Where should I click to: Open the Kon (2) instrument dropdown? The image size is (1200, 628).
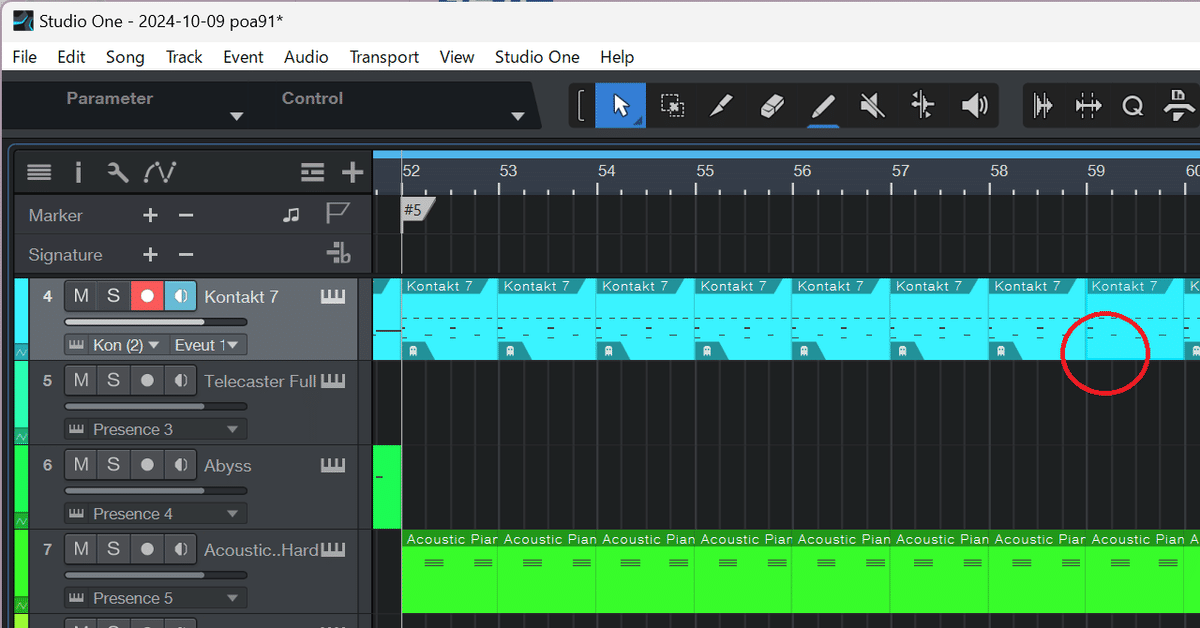(x=115, y=345)
